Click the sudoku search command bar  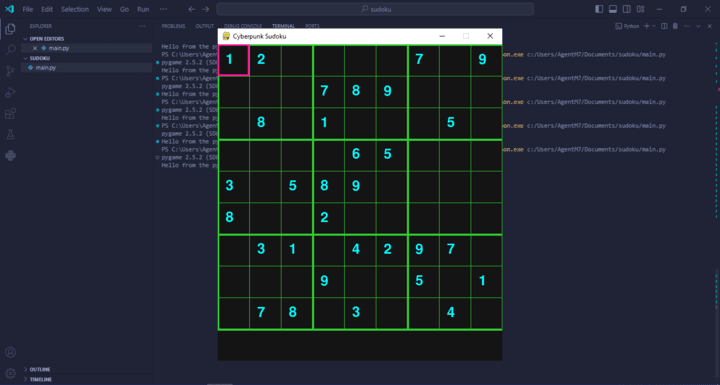[x=375, y=9]
